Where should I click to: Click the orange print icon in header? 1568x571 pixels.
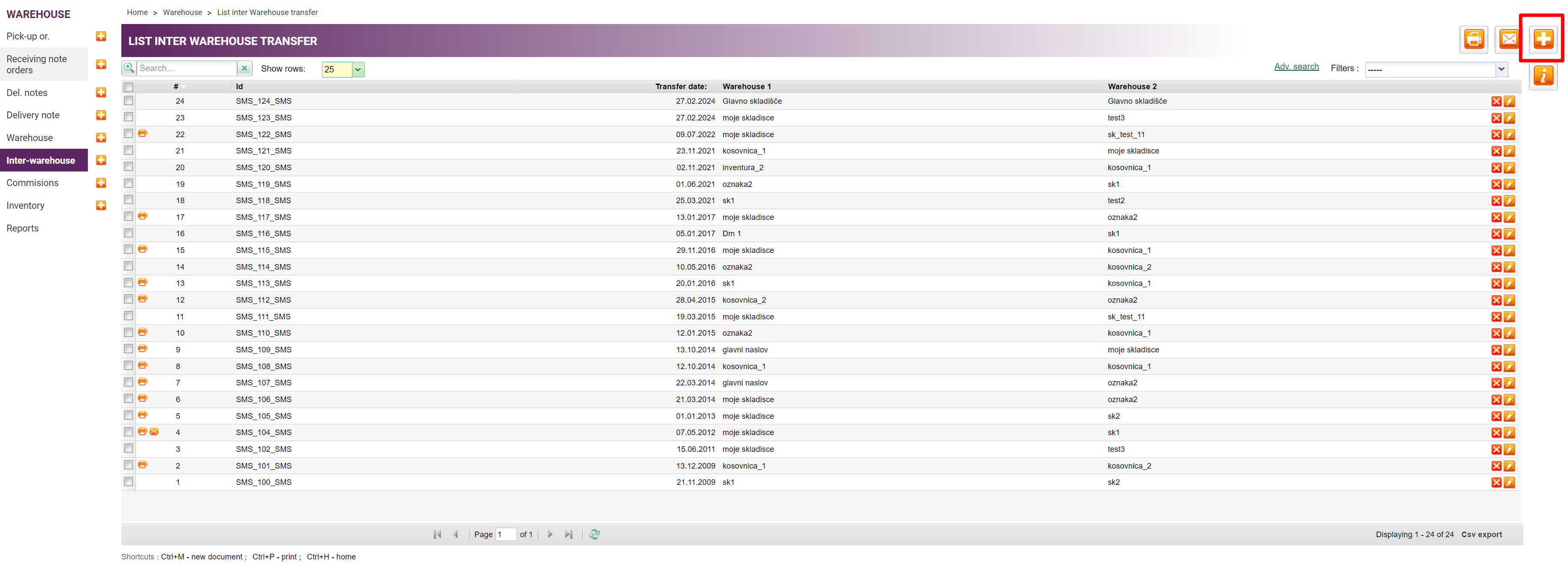[x=1474, y=39]
